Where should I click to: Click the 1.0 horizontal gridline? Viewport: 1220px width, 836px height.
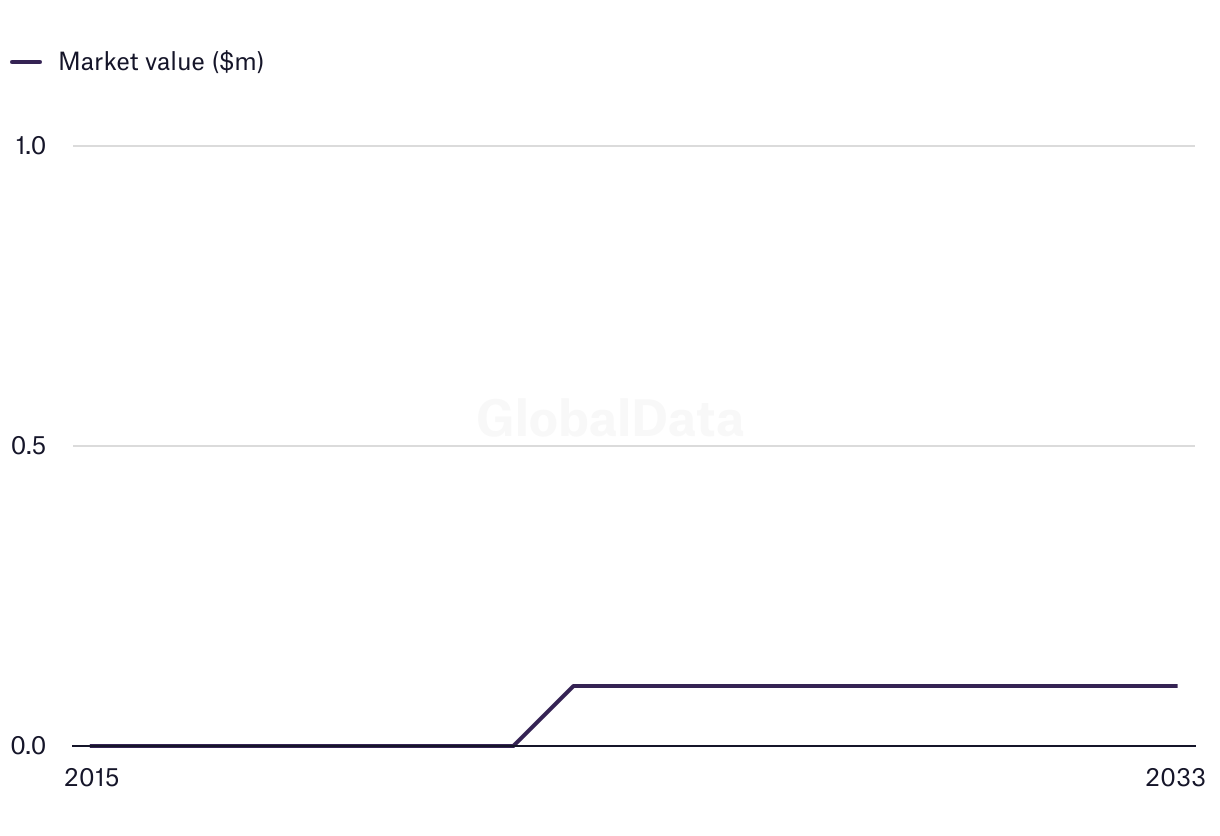click(630, 146)
